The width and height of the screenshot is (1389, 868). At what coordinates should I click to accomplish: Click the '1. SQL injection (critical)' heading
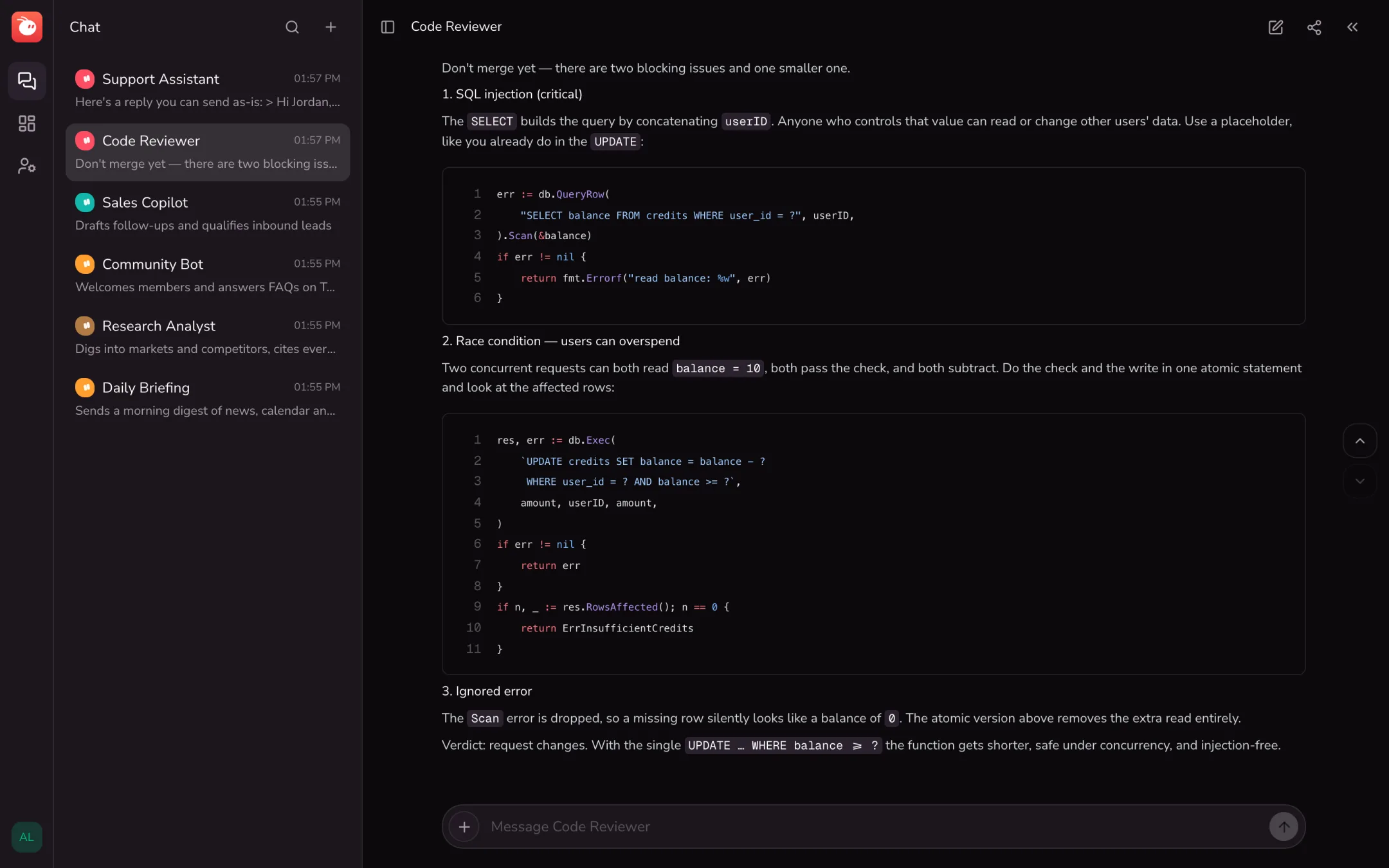point(512,95)
